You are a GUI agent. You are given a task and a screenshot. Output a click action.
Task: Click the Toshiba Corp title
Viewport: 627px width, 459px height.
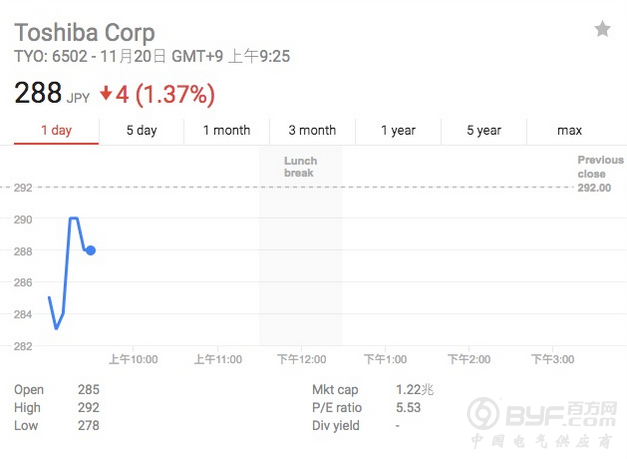point(84,31)
